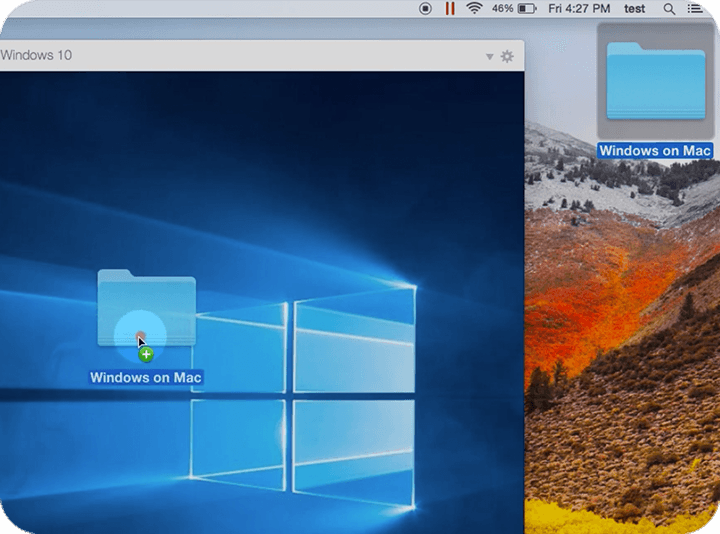
Task: Click the Windows 10 window title text
Action: tap(36, 55)
